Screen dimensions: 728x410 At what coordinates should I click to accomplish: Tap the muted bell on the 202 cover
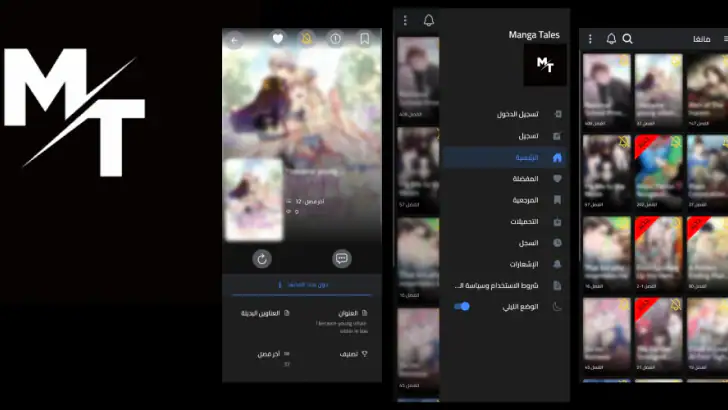(x=676, y=142)
